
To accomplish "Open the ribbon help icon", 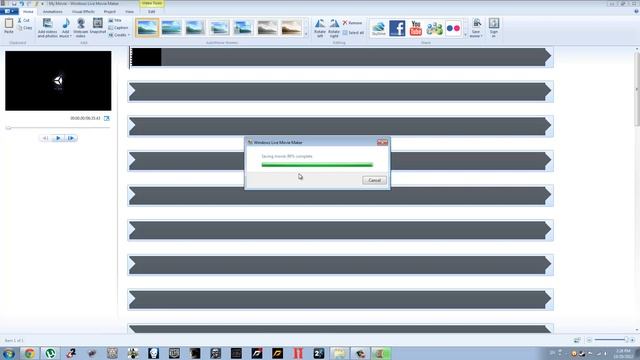I will point(636,11).
